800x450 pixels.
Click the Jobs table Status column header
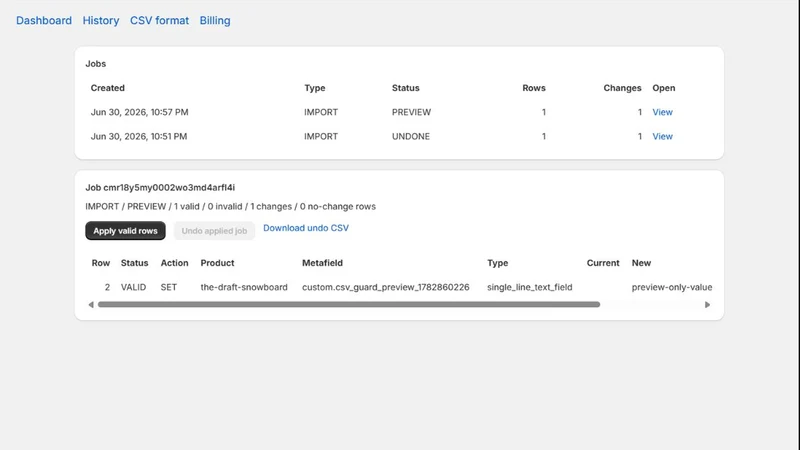click(406, 88)
